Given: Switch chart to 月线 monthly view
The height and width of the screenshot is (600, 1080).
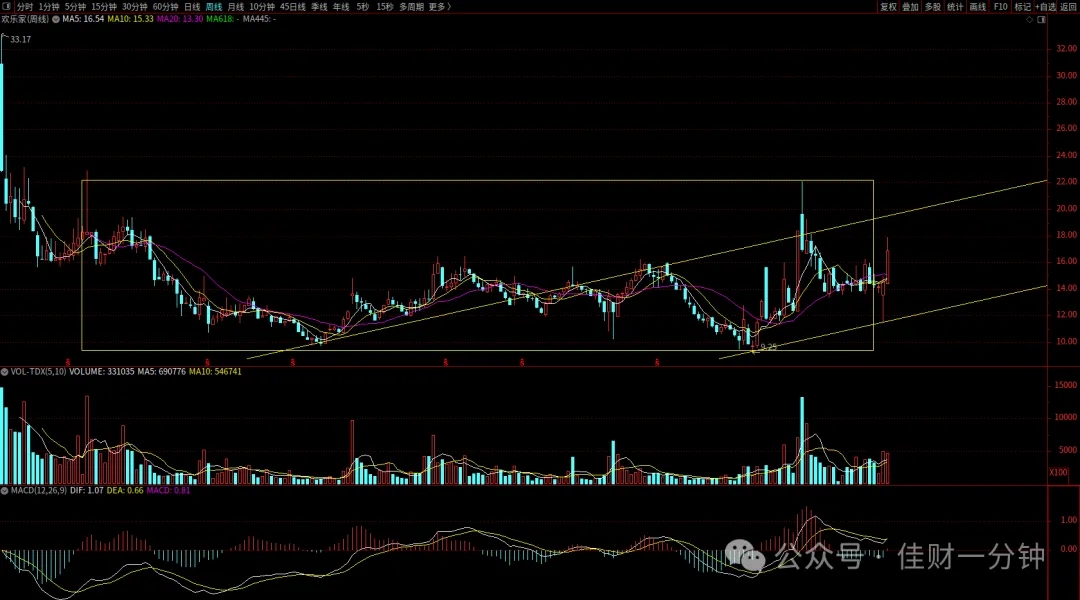Looking at the screenshot, I should 236,7.
